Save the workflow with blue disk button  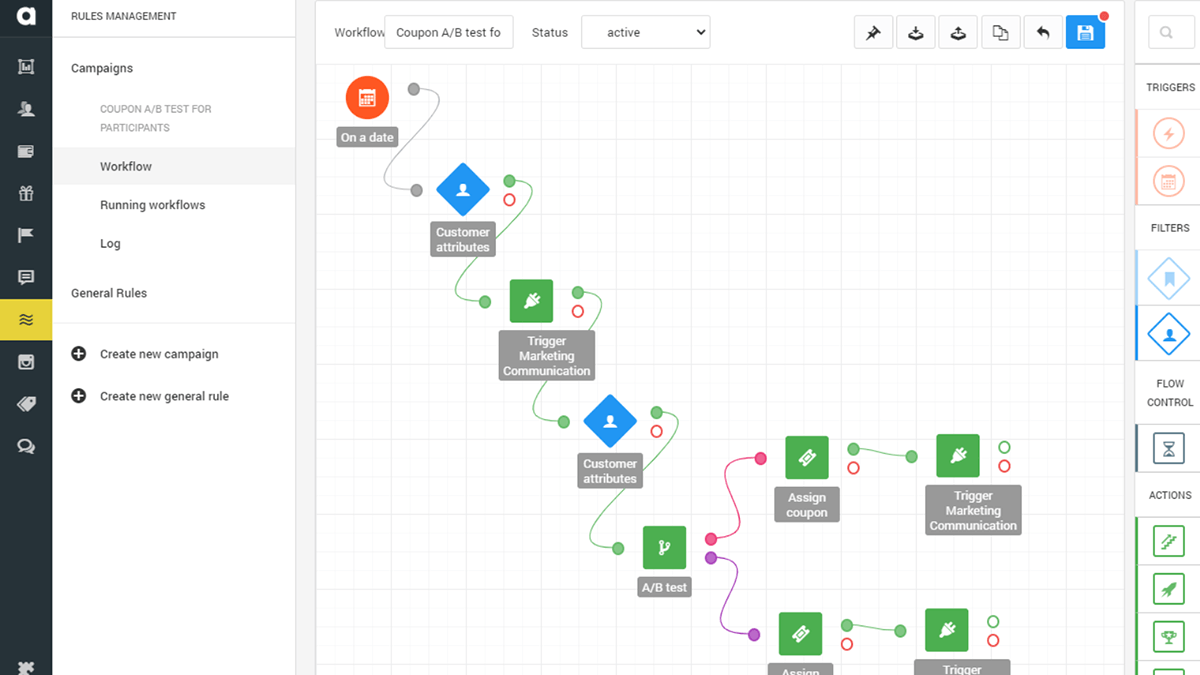coord(1085,32)
